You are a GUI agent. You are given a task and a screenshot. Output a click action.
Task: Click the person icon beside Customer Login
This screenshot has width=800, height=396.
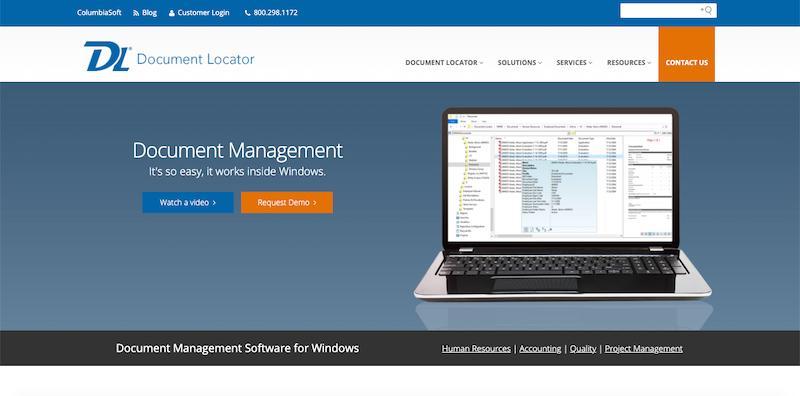click(171, 13)
